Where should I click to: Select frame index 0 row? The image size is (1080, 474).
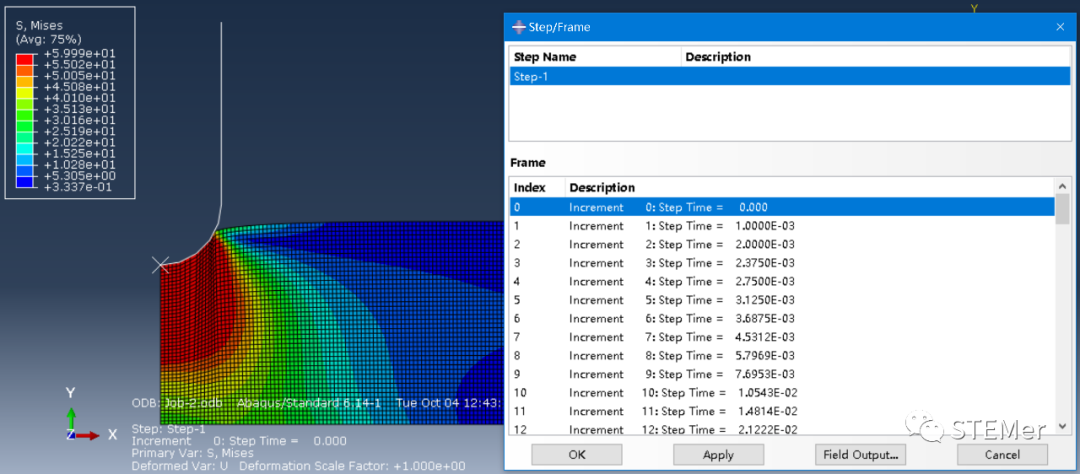coord(782,207)
